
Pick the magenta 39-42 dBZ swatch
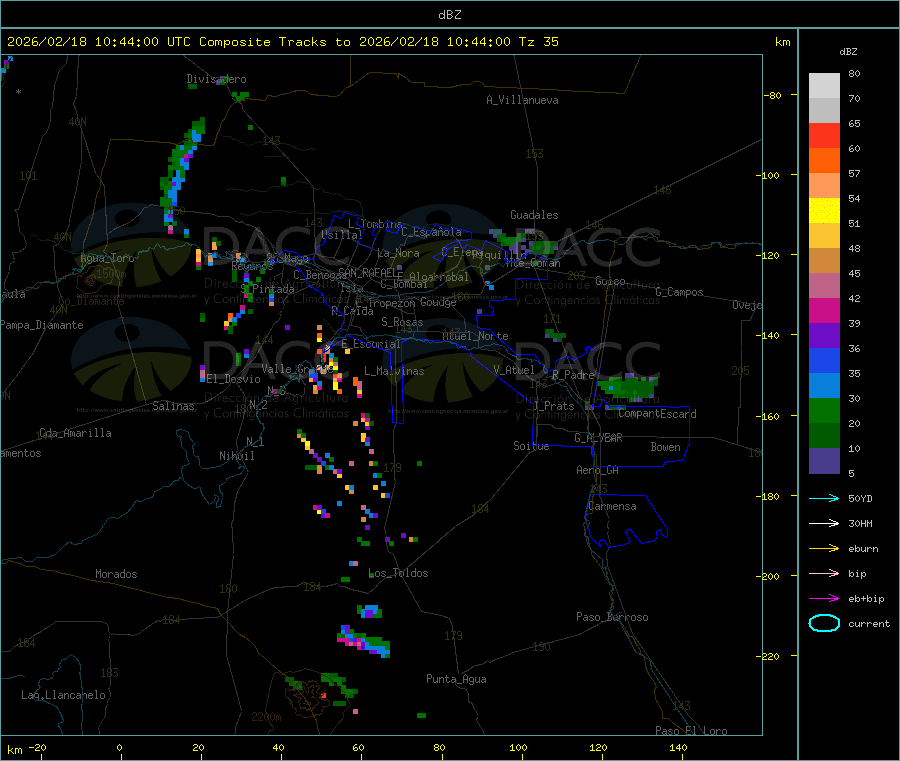tap(824, 310)
